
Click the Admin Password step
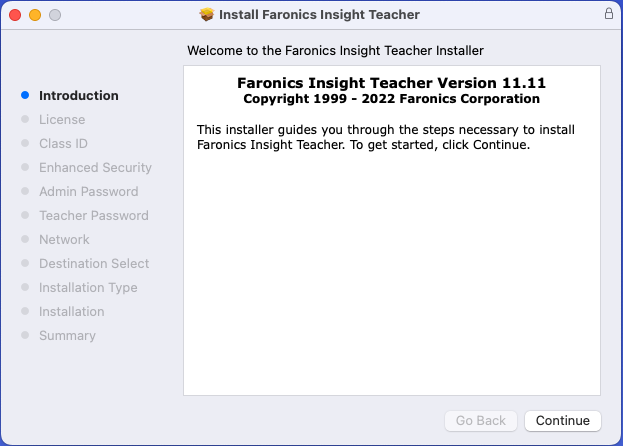point(88,192)
